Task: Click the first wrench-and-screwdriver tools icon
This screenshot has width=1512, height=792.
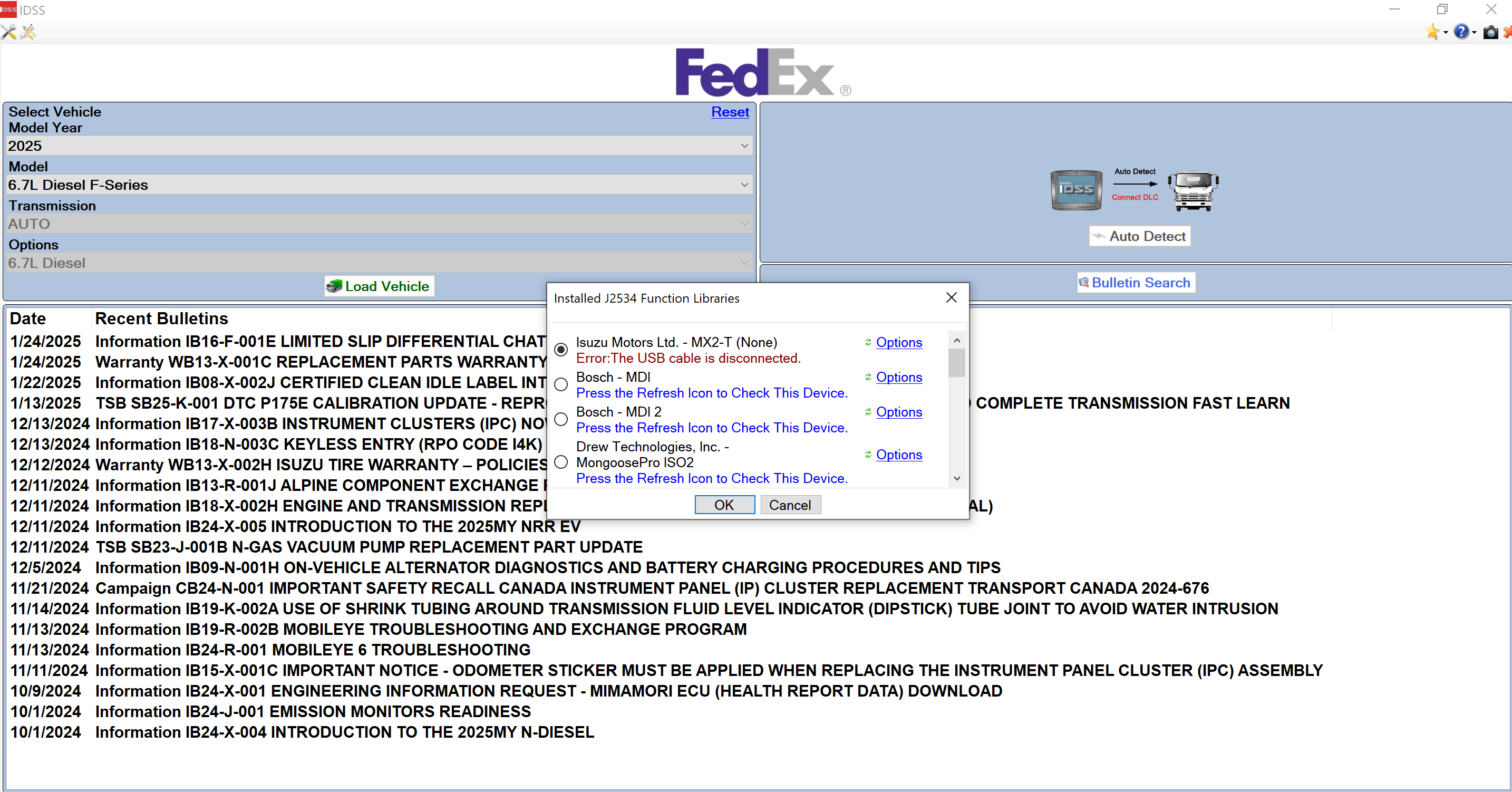Action: (x=9, y=32)
